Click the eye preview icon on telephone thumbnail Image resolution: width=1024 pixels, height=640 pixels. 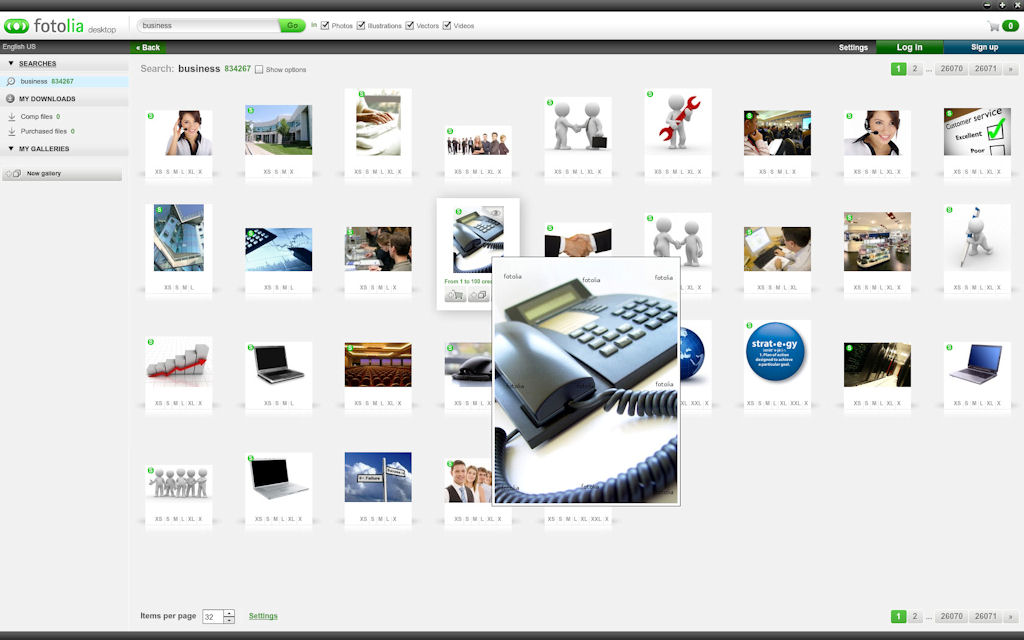[496, 213]
